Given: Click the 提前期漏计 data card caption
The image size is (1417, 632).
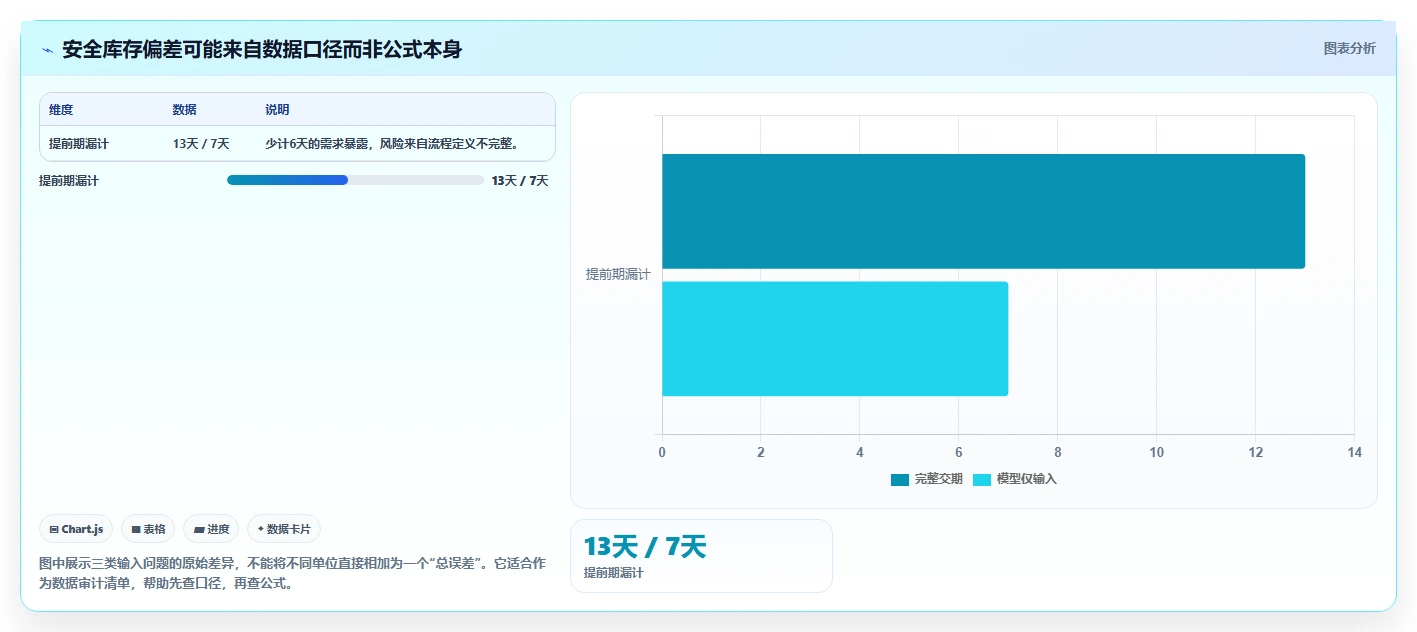Looking at the screenshot, I should (x=614, y=573).
